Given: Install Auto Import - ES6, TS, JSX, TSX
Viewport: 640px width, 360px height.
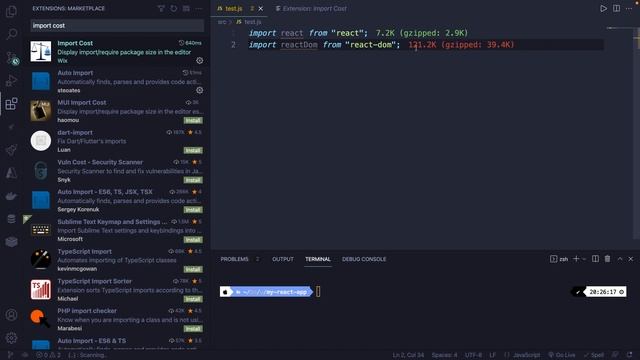Looking at the screenshot, I should point(193,210).
